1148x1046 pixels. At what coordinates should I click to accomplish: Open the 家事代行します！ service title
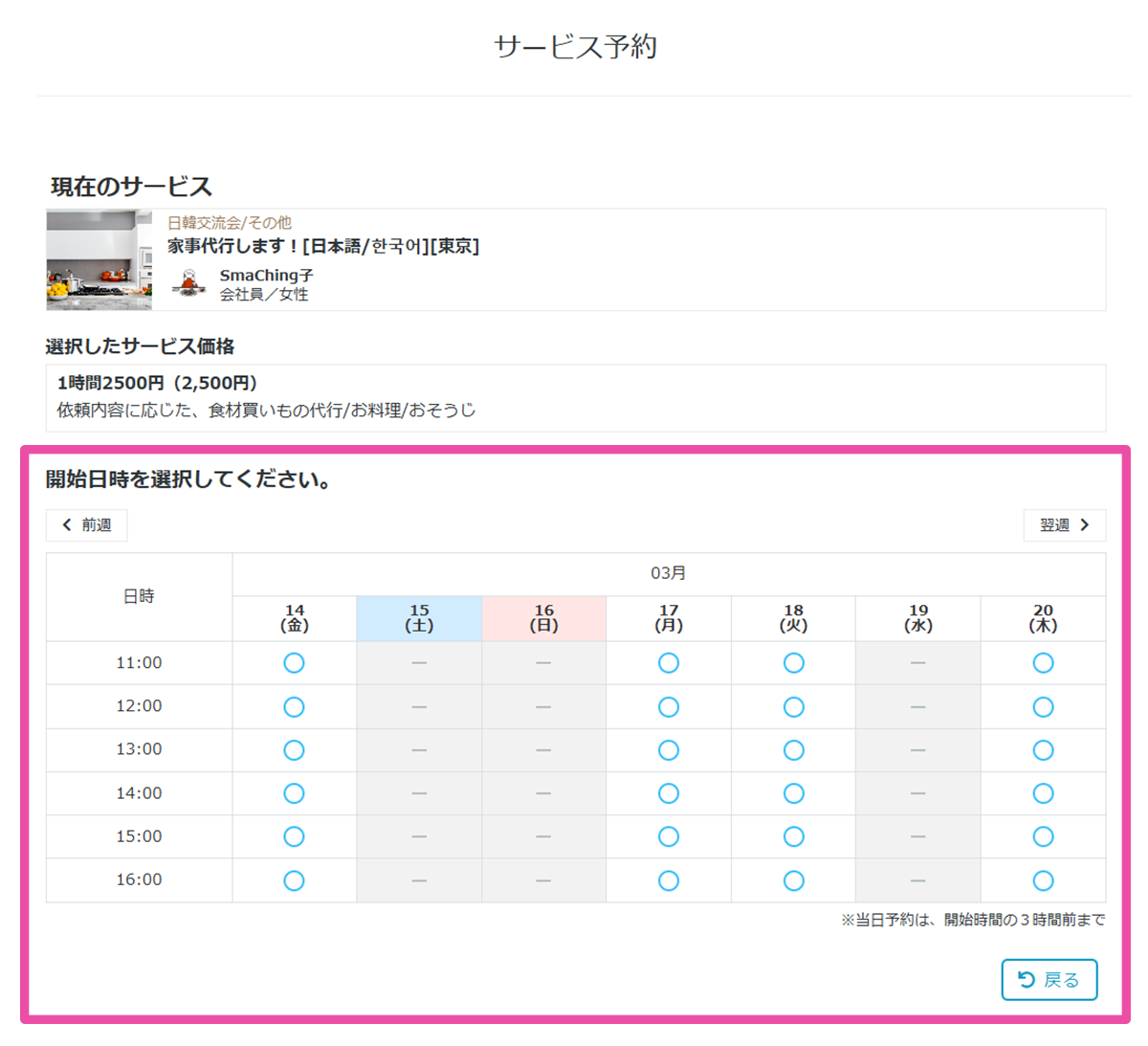323,245
